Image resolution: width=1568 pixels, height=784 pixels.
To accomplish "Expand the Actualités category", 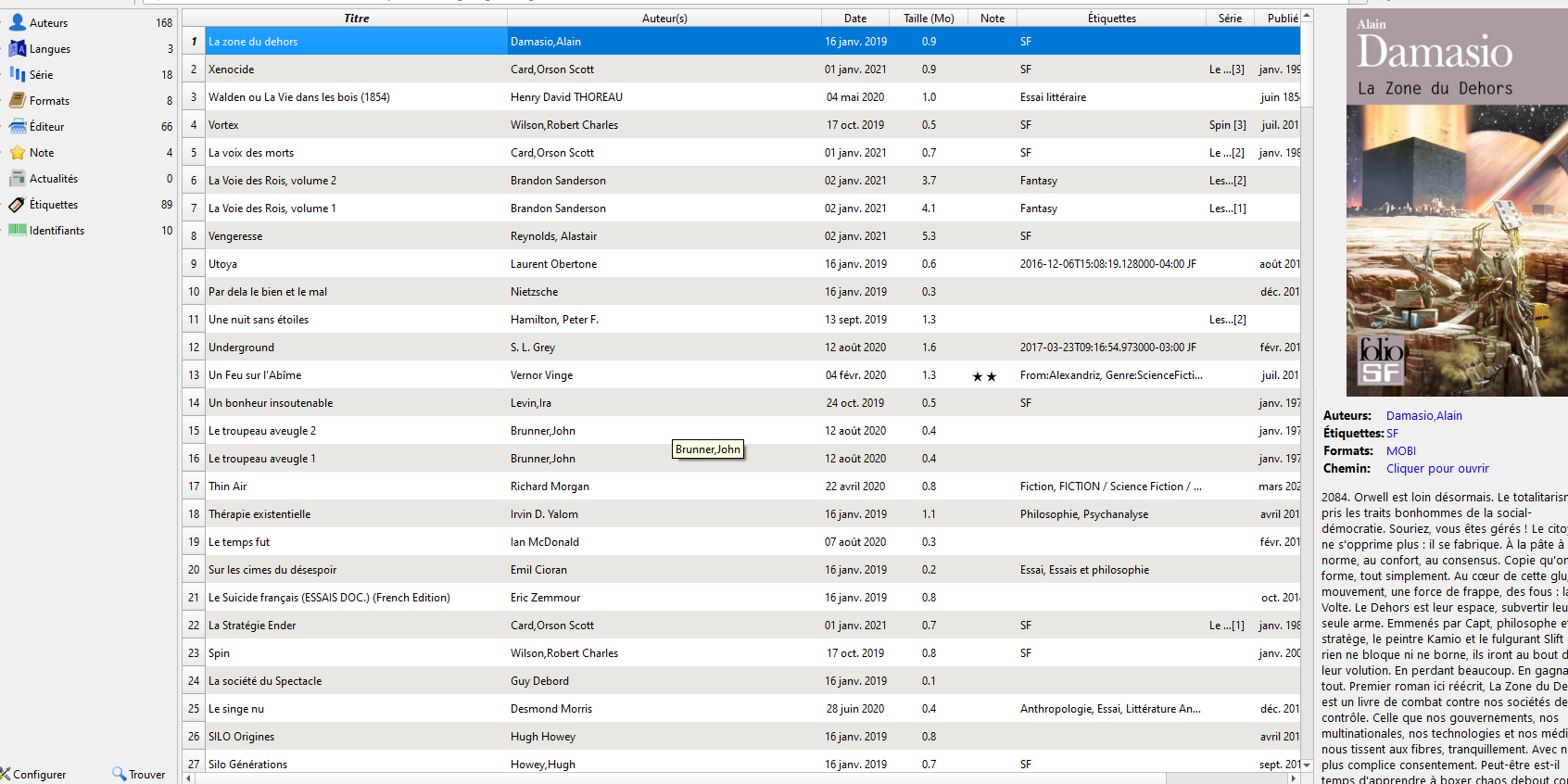I will point(54,178).
